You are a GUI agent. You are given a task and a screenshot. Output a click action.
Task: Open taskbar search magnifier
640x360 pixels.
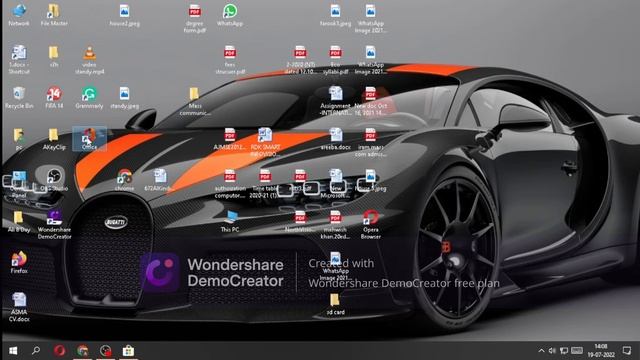(36, 351)
